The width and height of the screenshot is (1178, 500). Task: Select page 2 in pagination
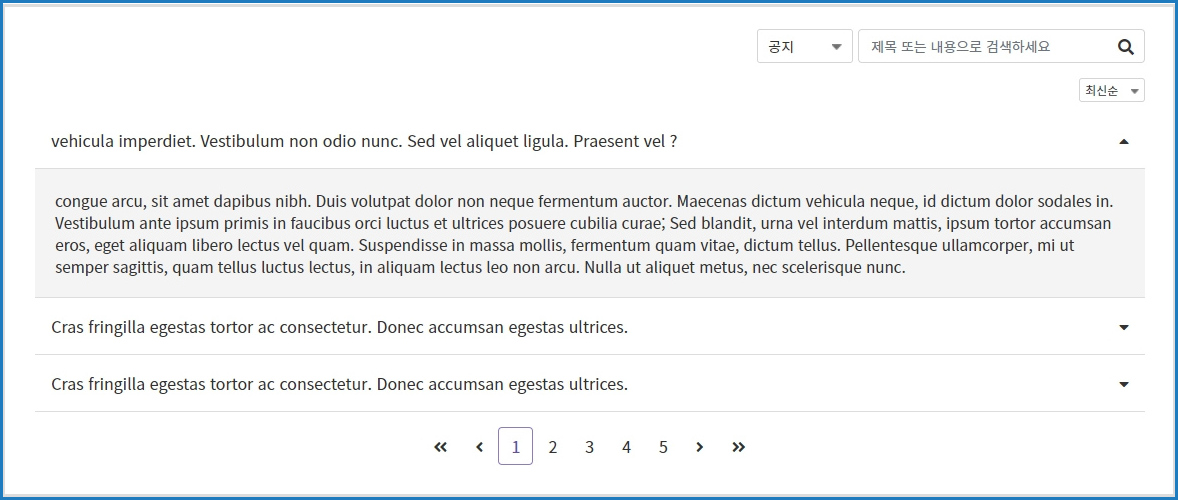pos(552,447)
